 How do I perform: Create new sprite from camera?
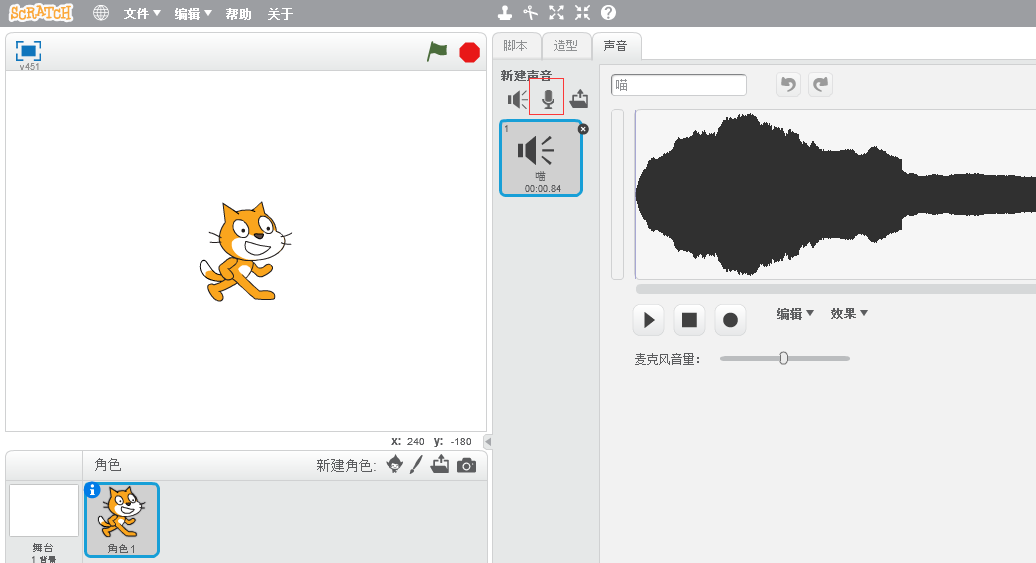466,465
